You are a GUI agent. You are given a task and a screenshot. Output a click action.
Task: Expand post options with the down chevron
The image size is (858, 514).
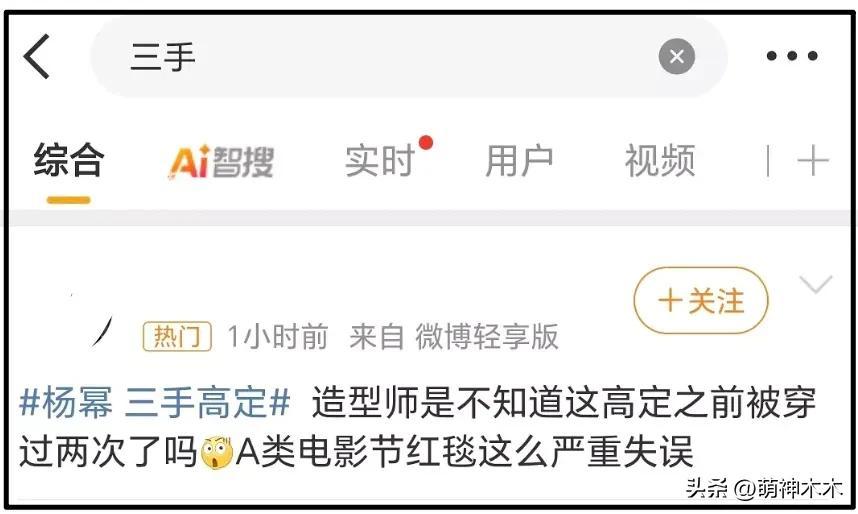(815, 284)
